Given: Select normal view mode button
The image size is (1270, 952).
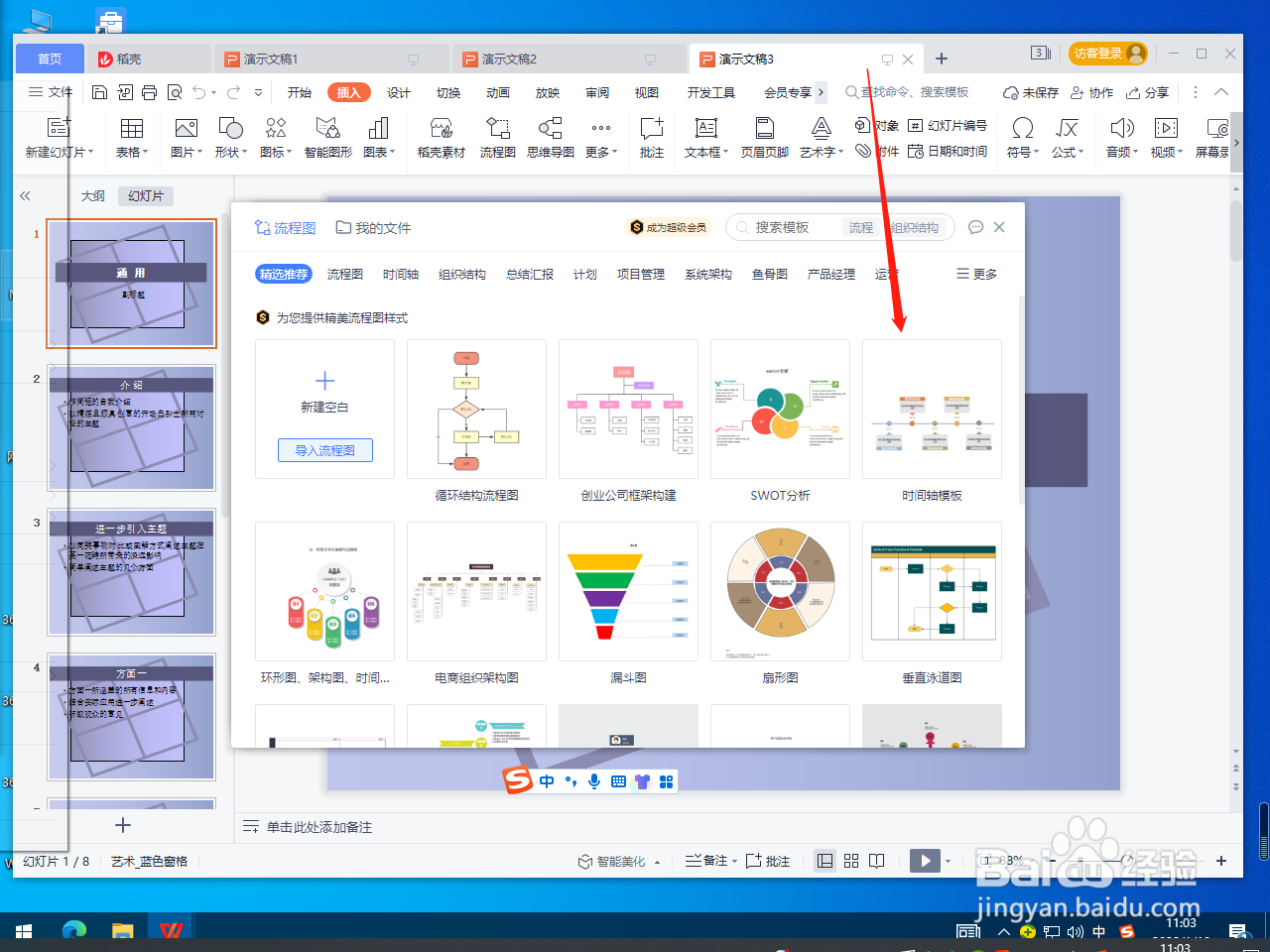Looking at the screenshot, I should click(825, 861).
